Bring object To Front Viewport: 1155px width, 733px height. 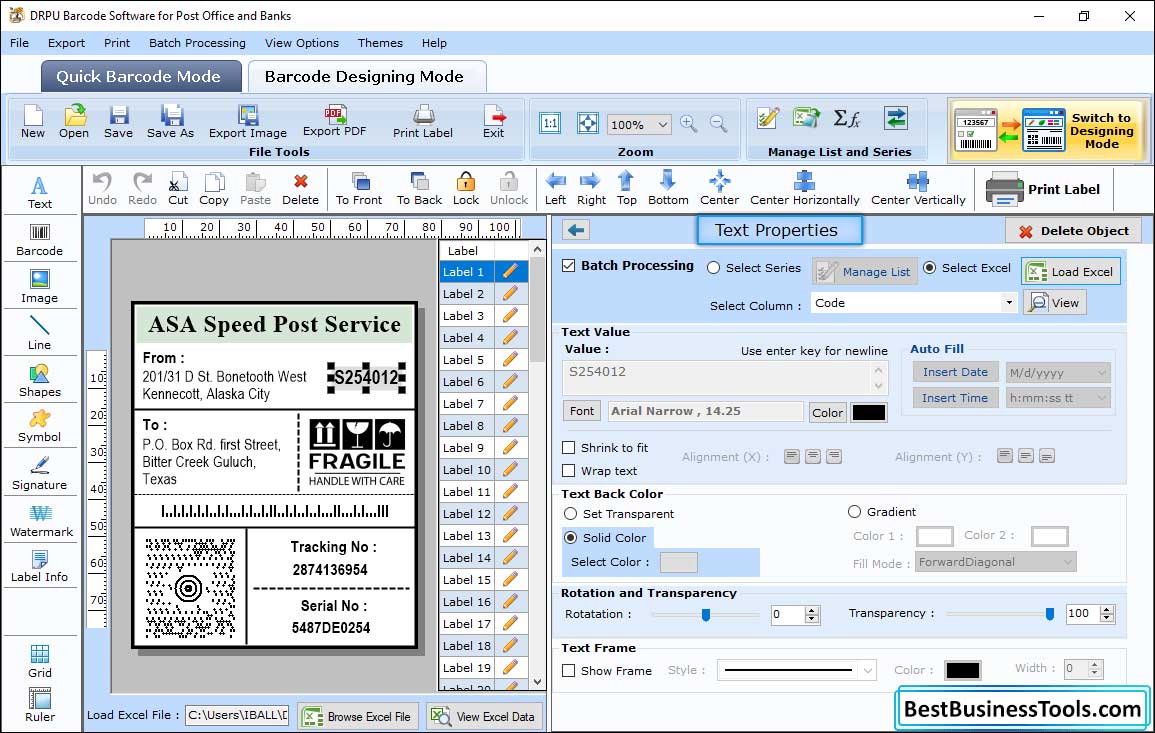359,189
